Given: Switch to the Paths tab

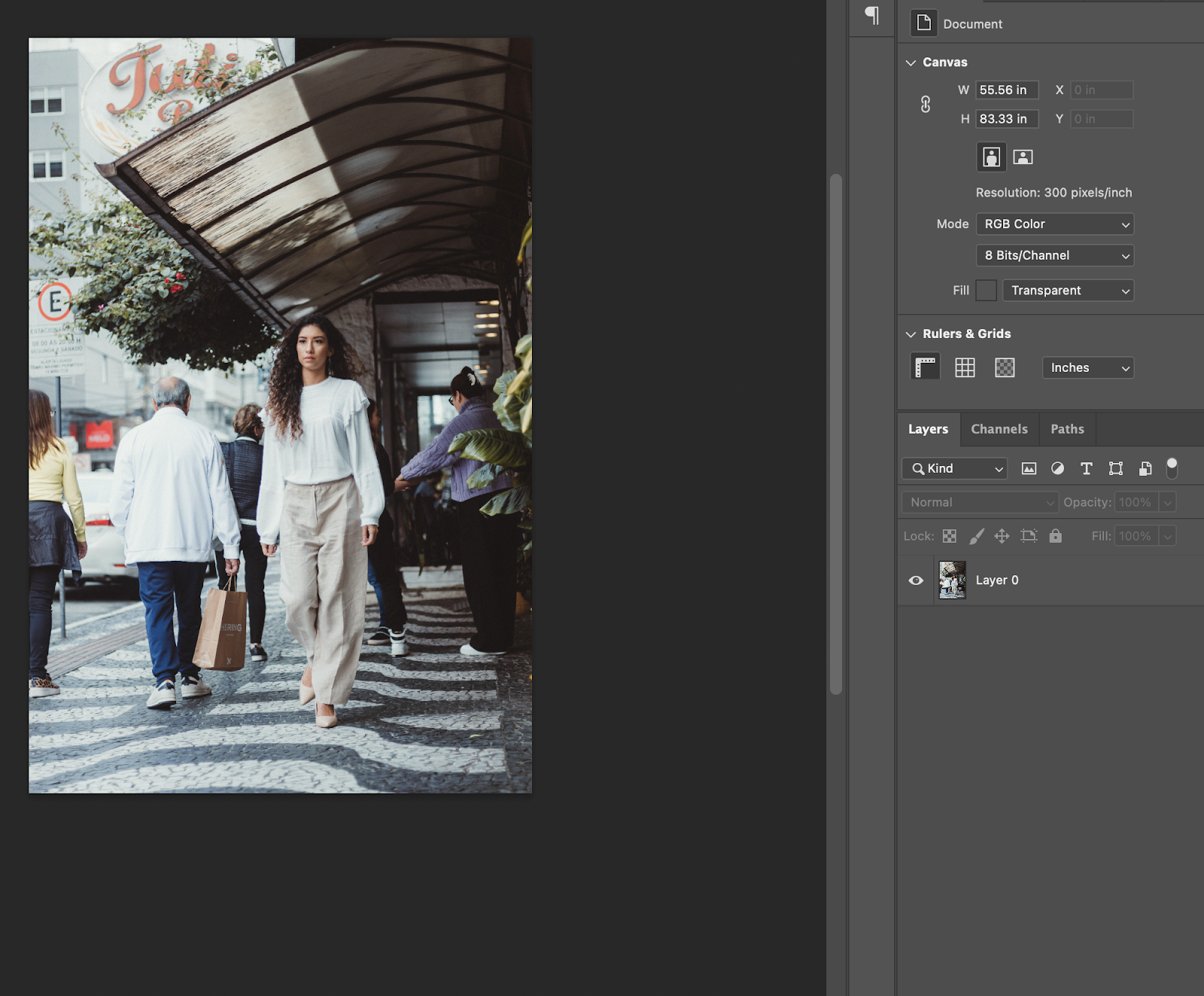Looking at the screenshot, I should (x=1067, y=429).
